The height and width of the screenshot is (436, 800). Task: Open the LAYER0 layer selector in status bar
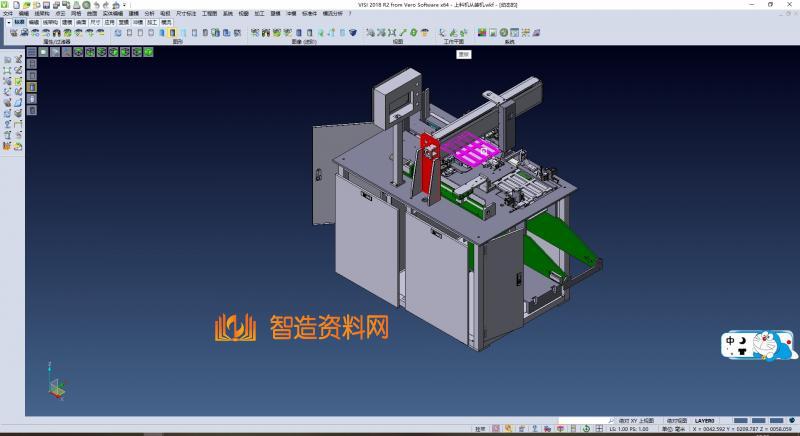[705, 421]
